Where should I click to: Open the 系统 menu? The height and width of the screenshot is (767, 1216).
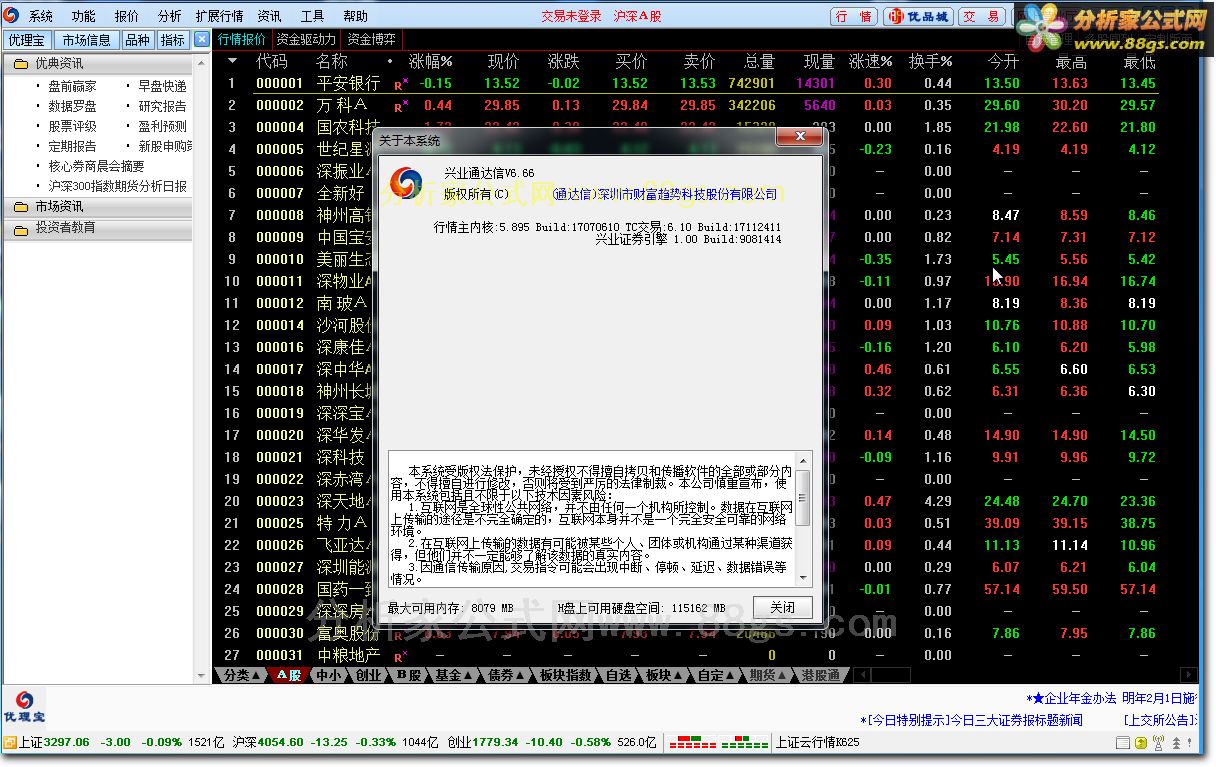(x=41, y=17)
